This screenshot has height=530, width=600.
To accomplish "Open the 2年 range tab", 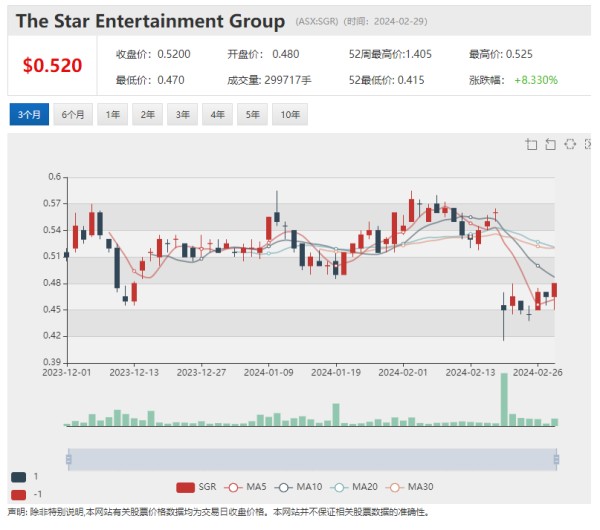I will [x=147, y=114].
